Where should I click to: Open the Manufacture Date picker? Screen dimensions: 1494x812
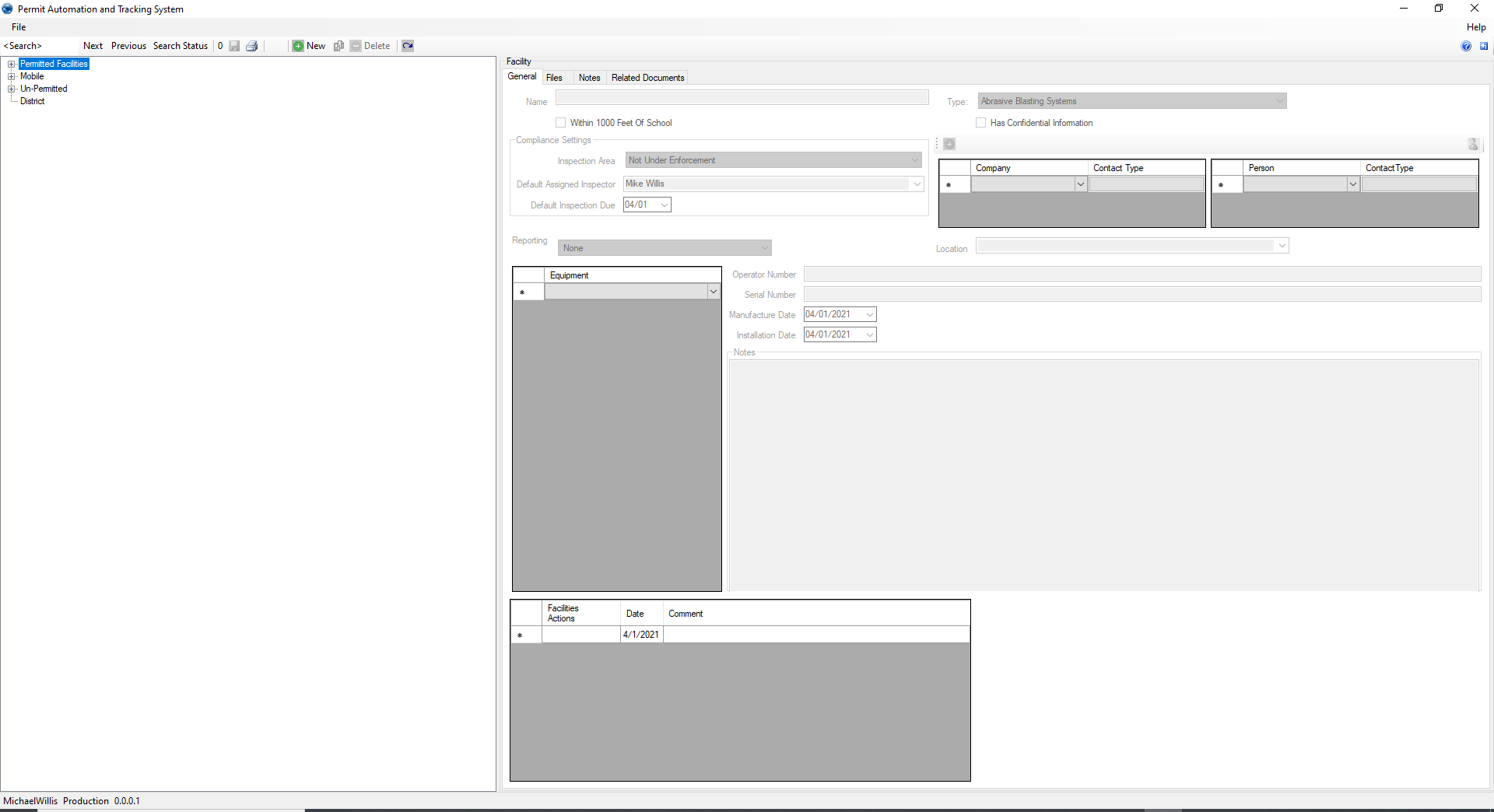click(869, 314)
